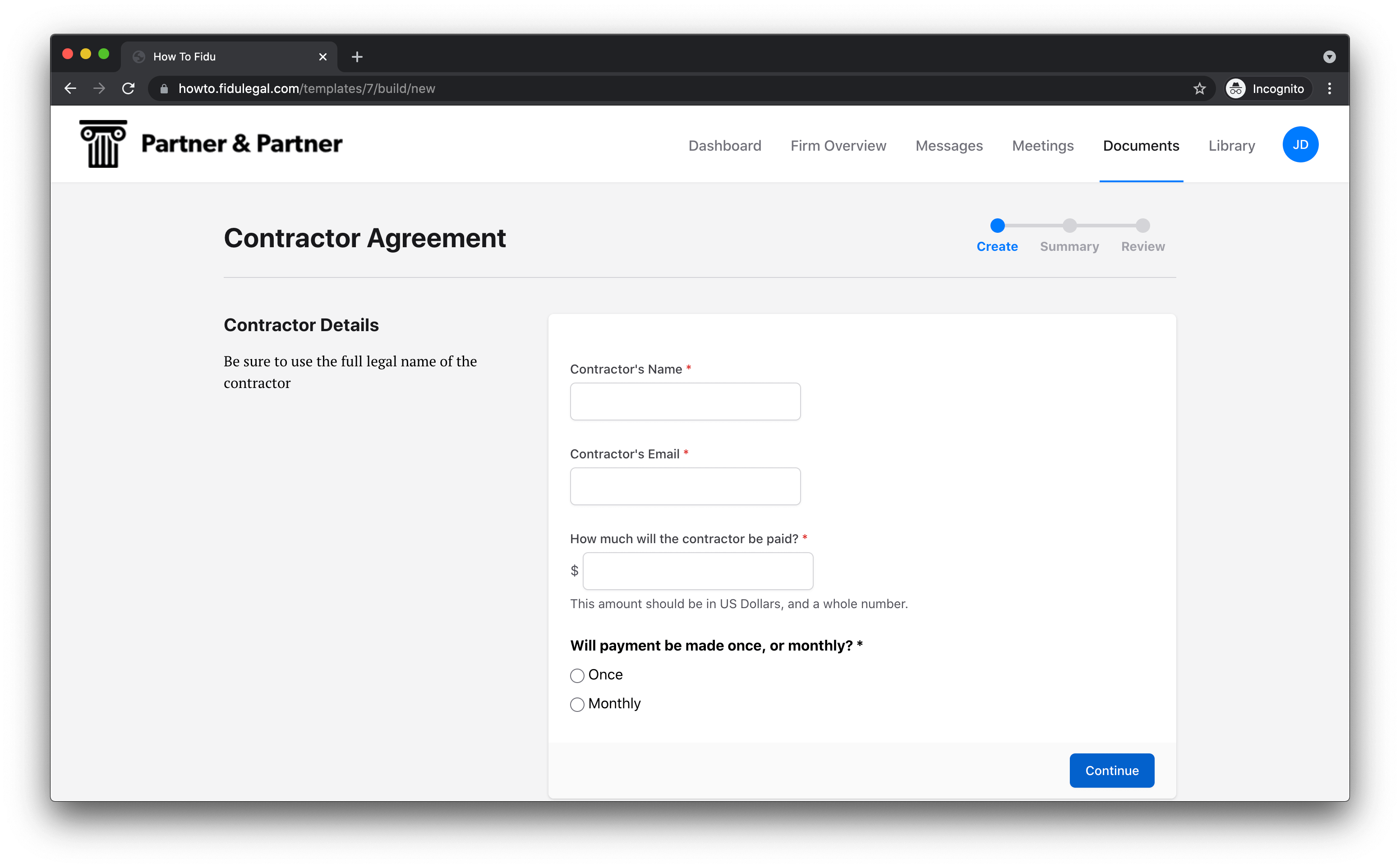Click the payment amount dollar field
Image resolution: width=1400 pixels, height=868 pixels.
[698, 571]
